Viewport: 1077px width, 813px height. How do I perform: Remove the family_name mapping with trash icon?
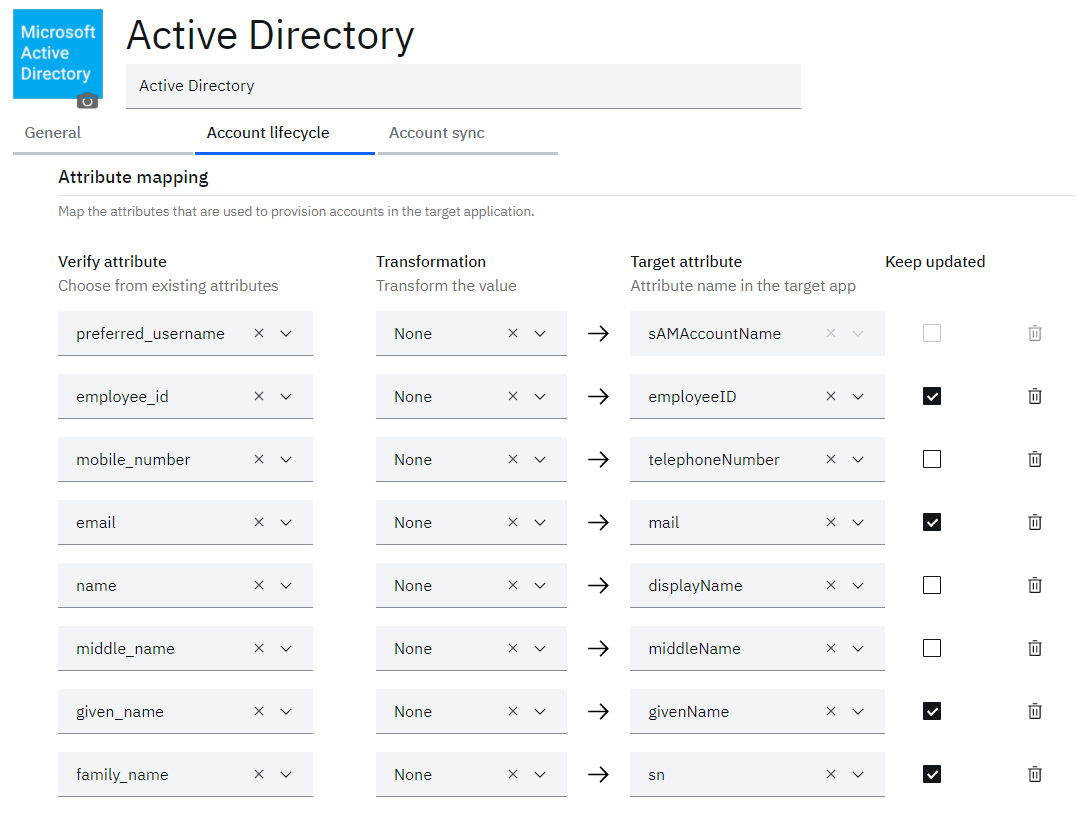point(1034,775)
